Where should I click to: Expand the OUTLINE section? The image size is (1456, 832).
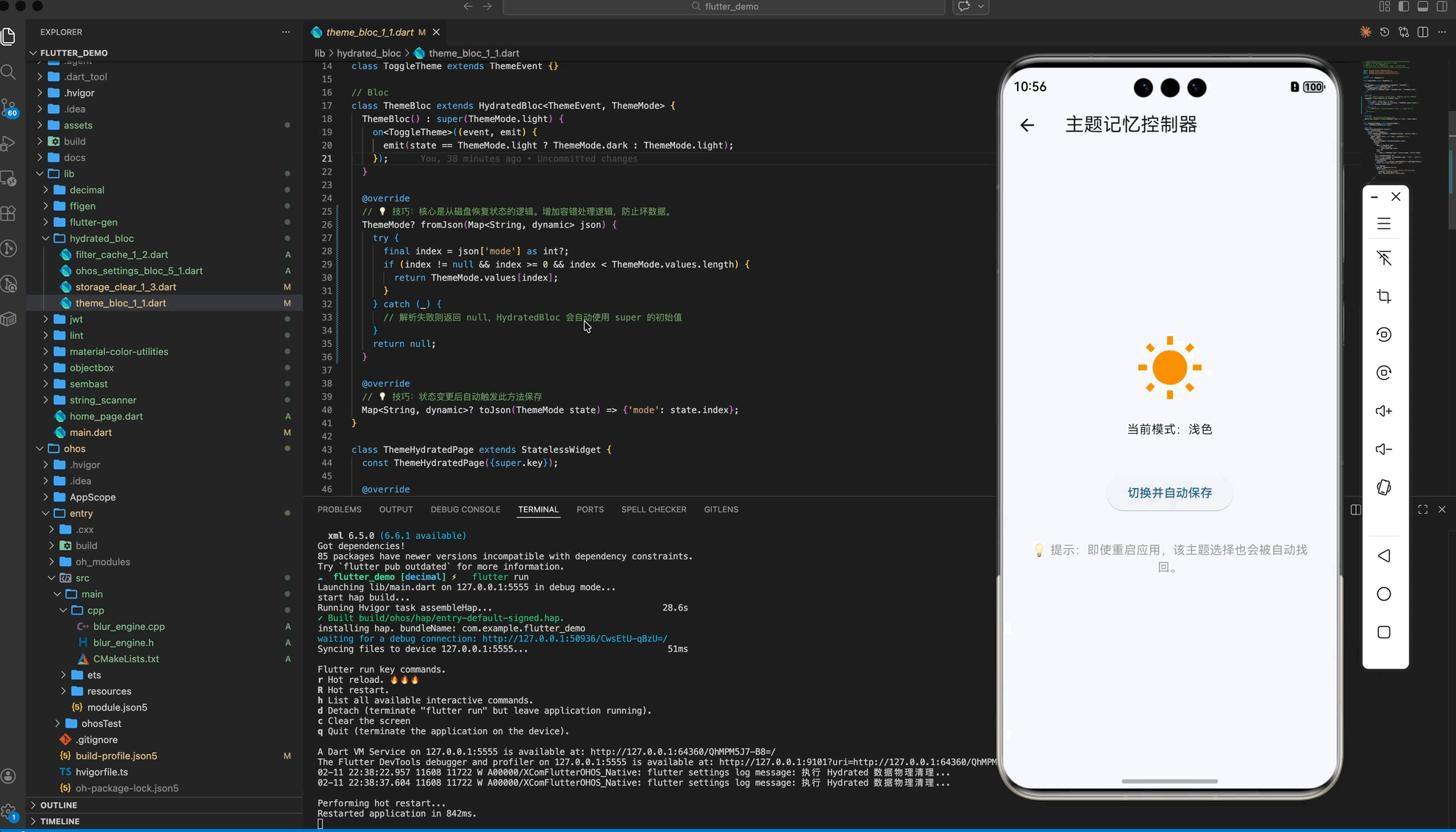pos(59,805)
